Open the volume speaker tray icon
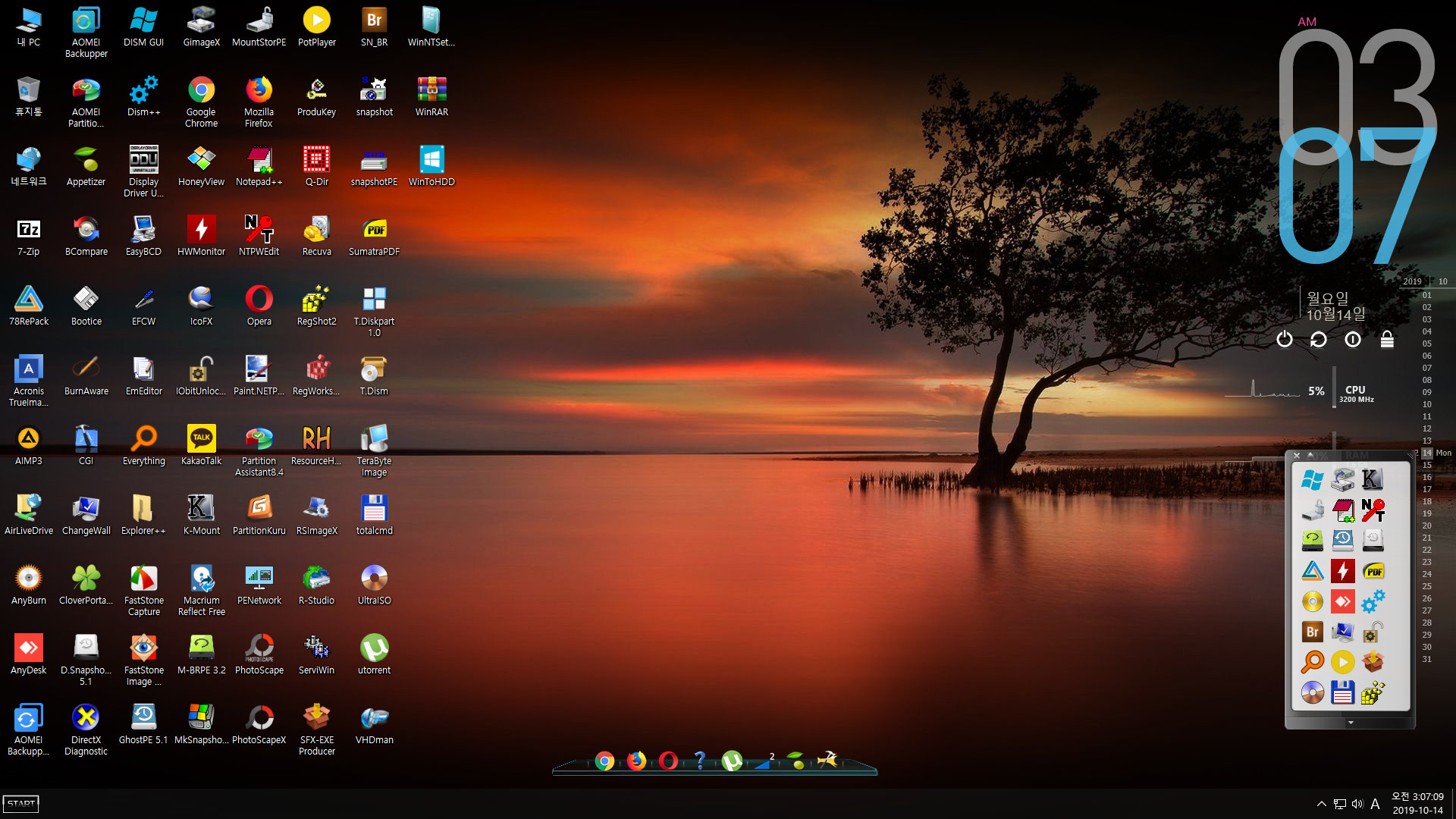Image resolution: width=1456 pixels, height=819 pixels. [x=1357, y=804]
